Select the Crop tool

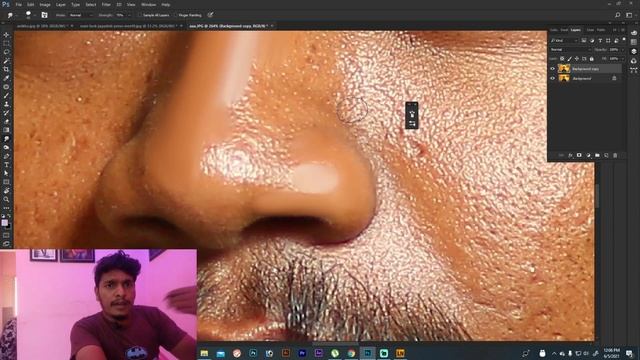6,69
